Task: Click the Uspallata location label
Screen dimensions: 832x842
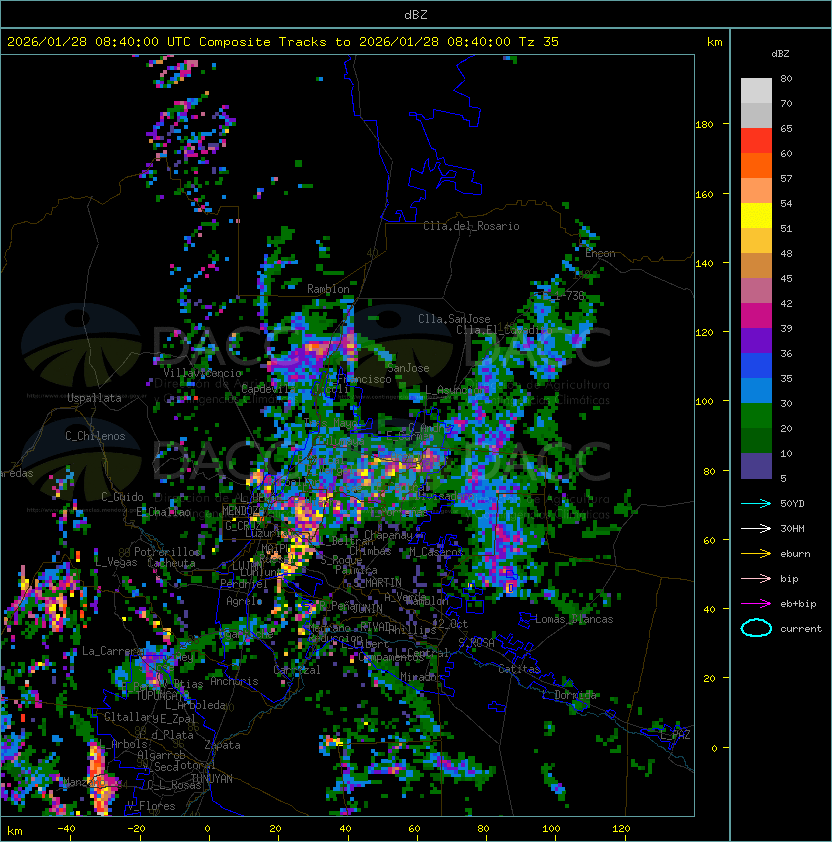Action: [x=94, y=398]
